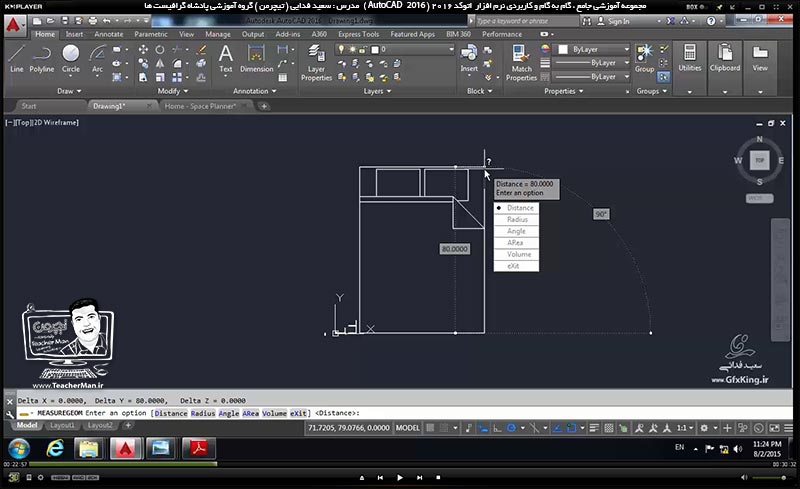Click the Dimension tool
The height and width of the screenshot is (489, 800).
click(x=256, y=59)
